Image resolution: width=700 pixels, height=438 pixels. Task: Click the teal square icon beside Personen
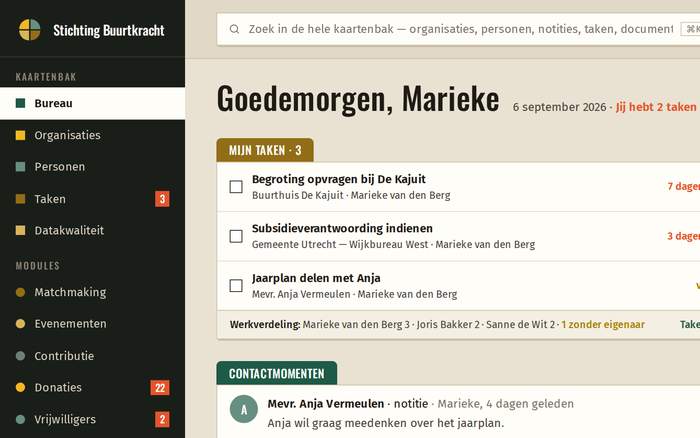[x=21, y=167]
